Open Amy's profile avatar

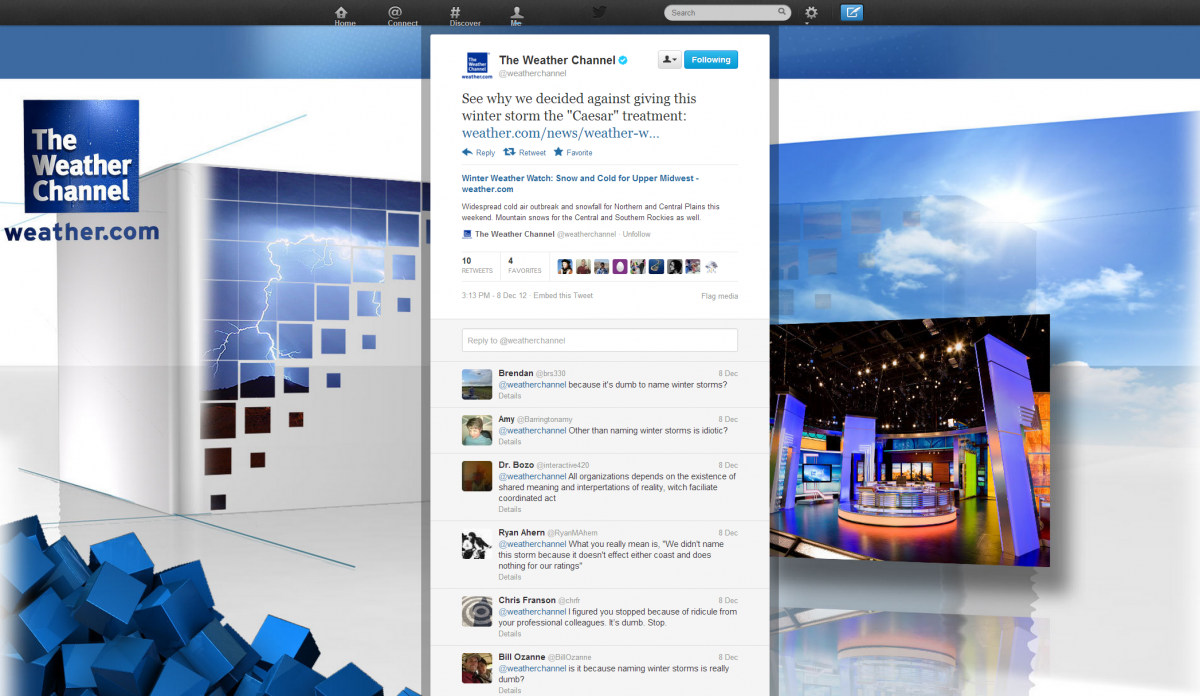click(x=477, y=430)
